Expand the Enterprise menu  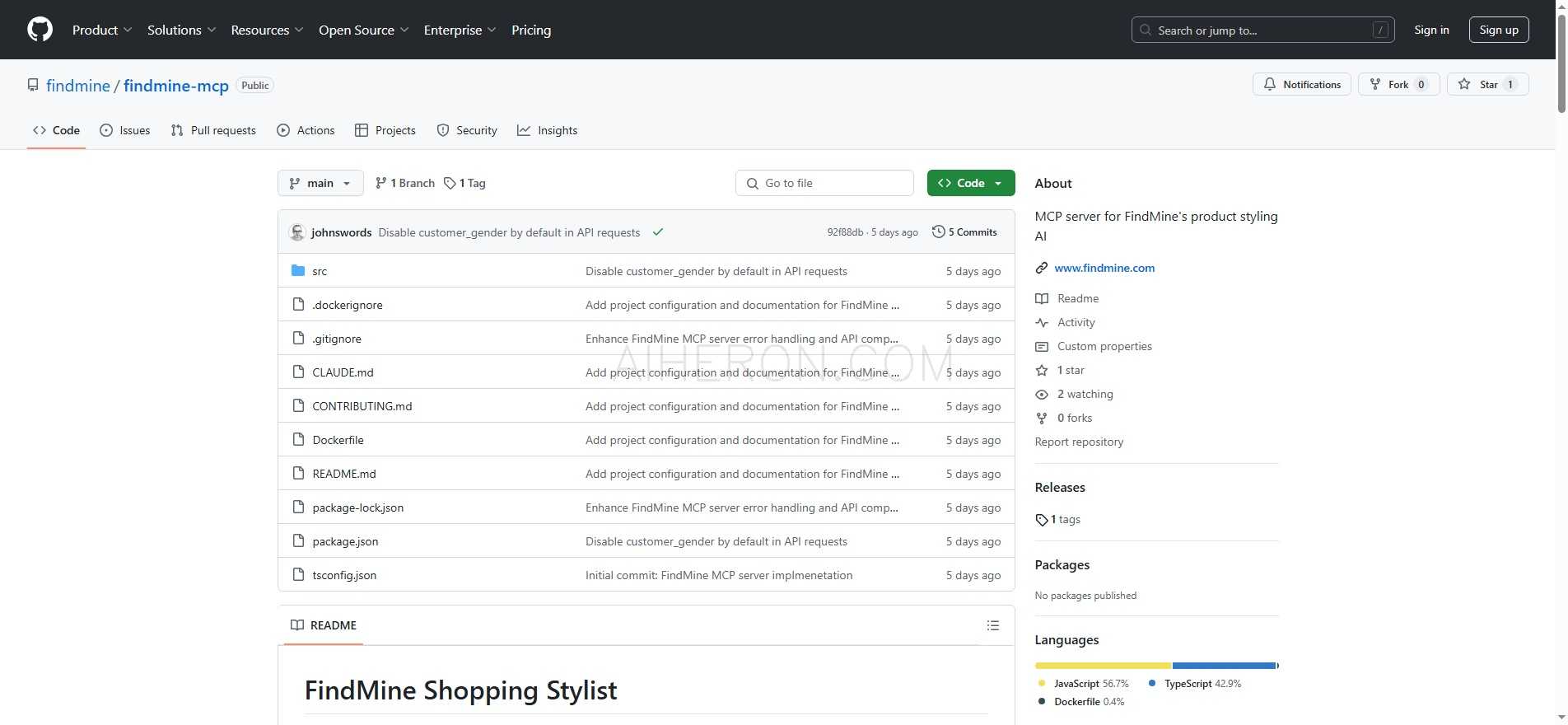coord(460,30)
